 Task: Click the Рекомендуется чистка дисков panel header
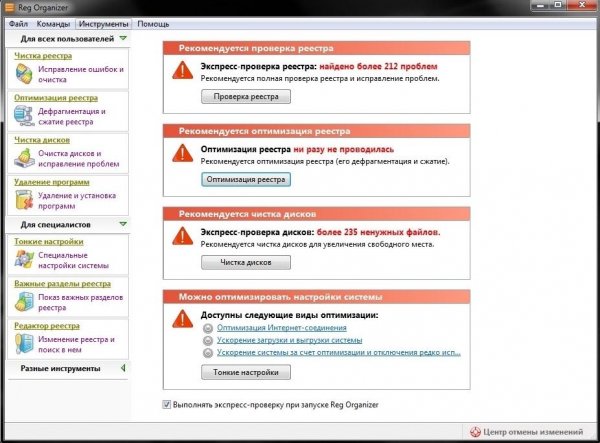click(316, 214)
